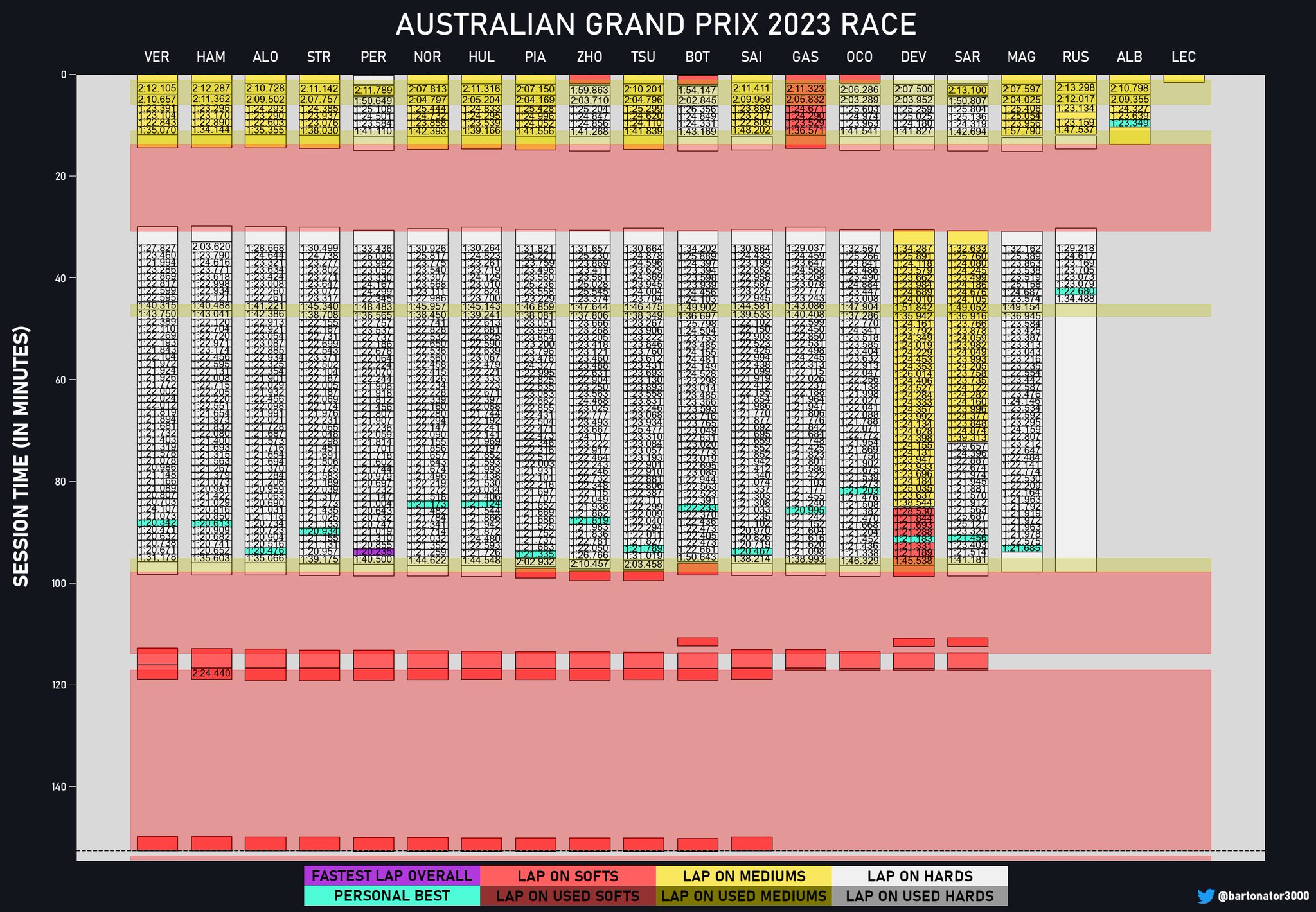Click the Twitter bird icon
The image size is (1316, 912).
(x=1205, y=896)
